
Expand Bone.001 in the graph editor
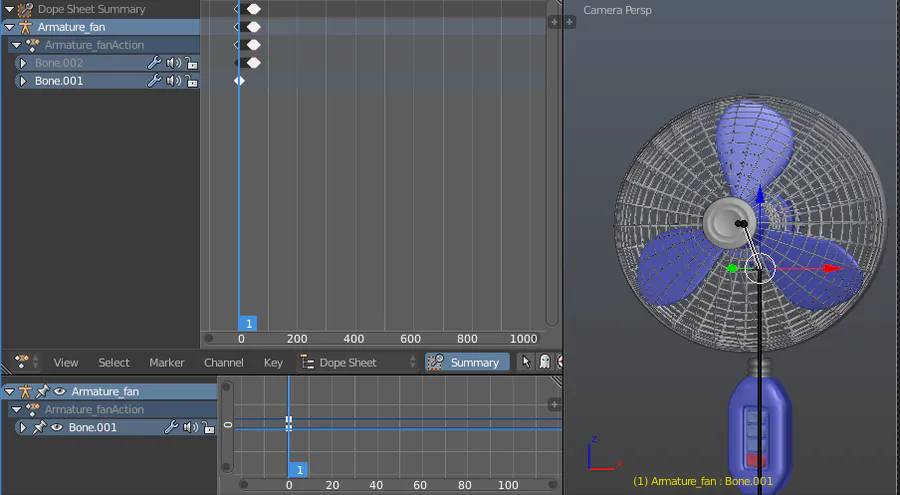(23, 427)
